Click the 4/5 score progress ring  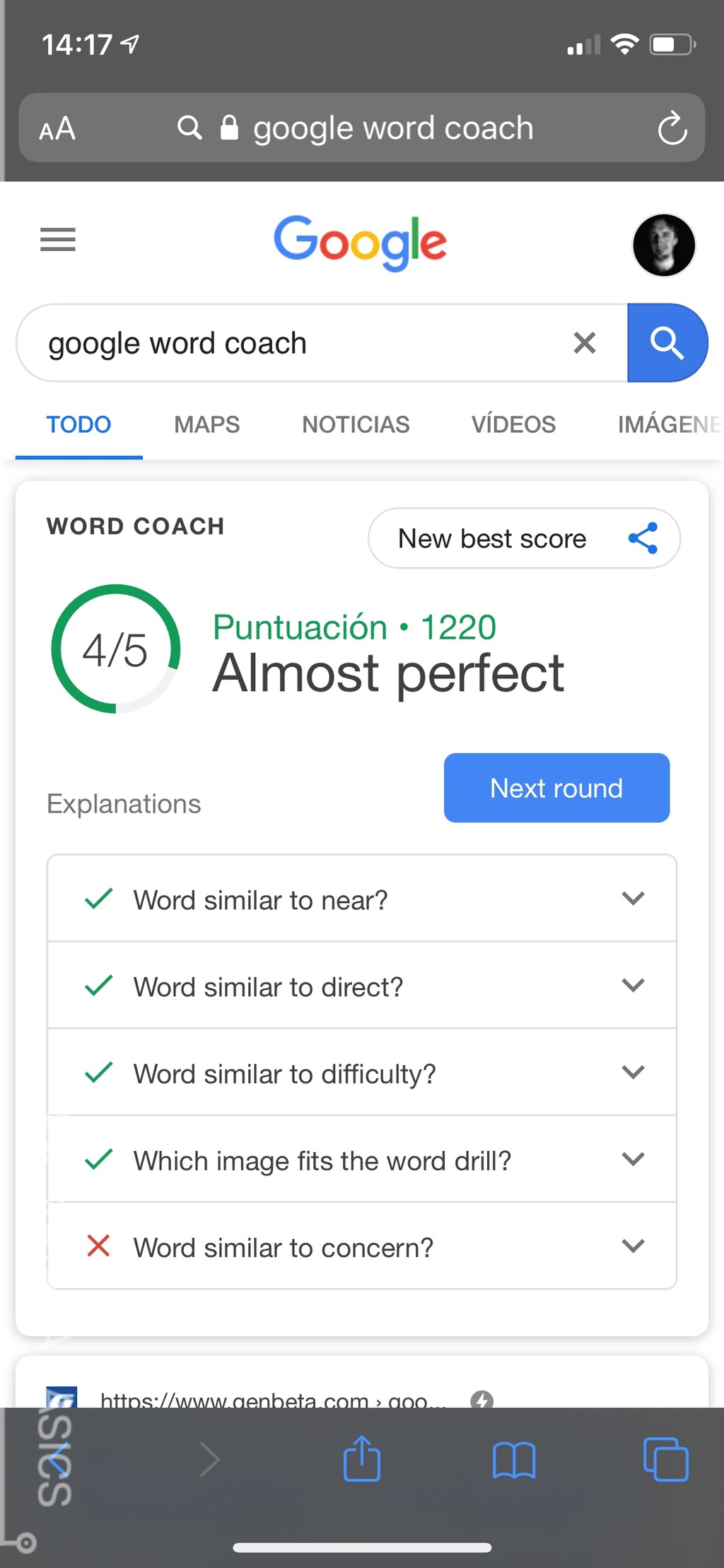pos(117,649)
